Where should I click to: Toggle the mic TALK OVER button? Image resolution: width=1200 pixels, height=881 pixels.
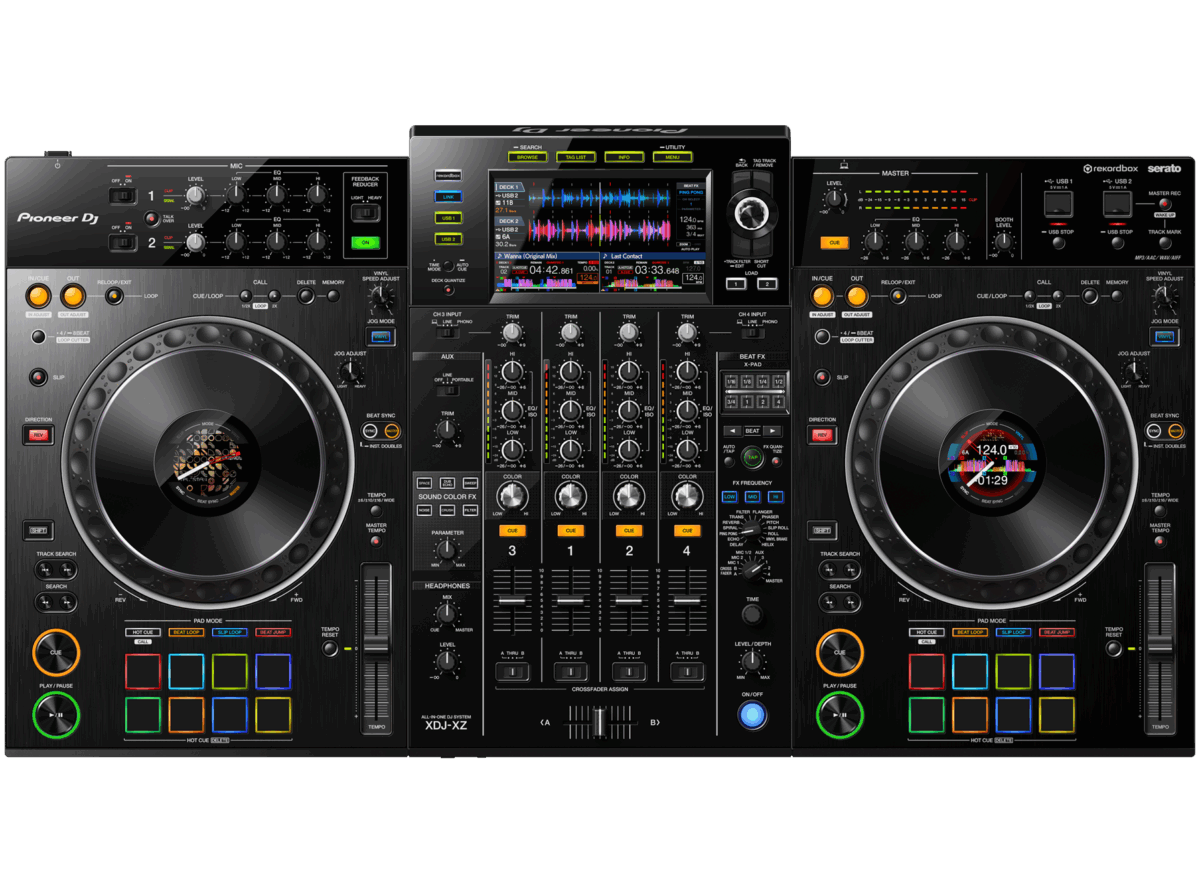point(150,218)
